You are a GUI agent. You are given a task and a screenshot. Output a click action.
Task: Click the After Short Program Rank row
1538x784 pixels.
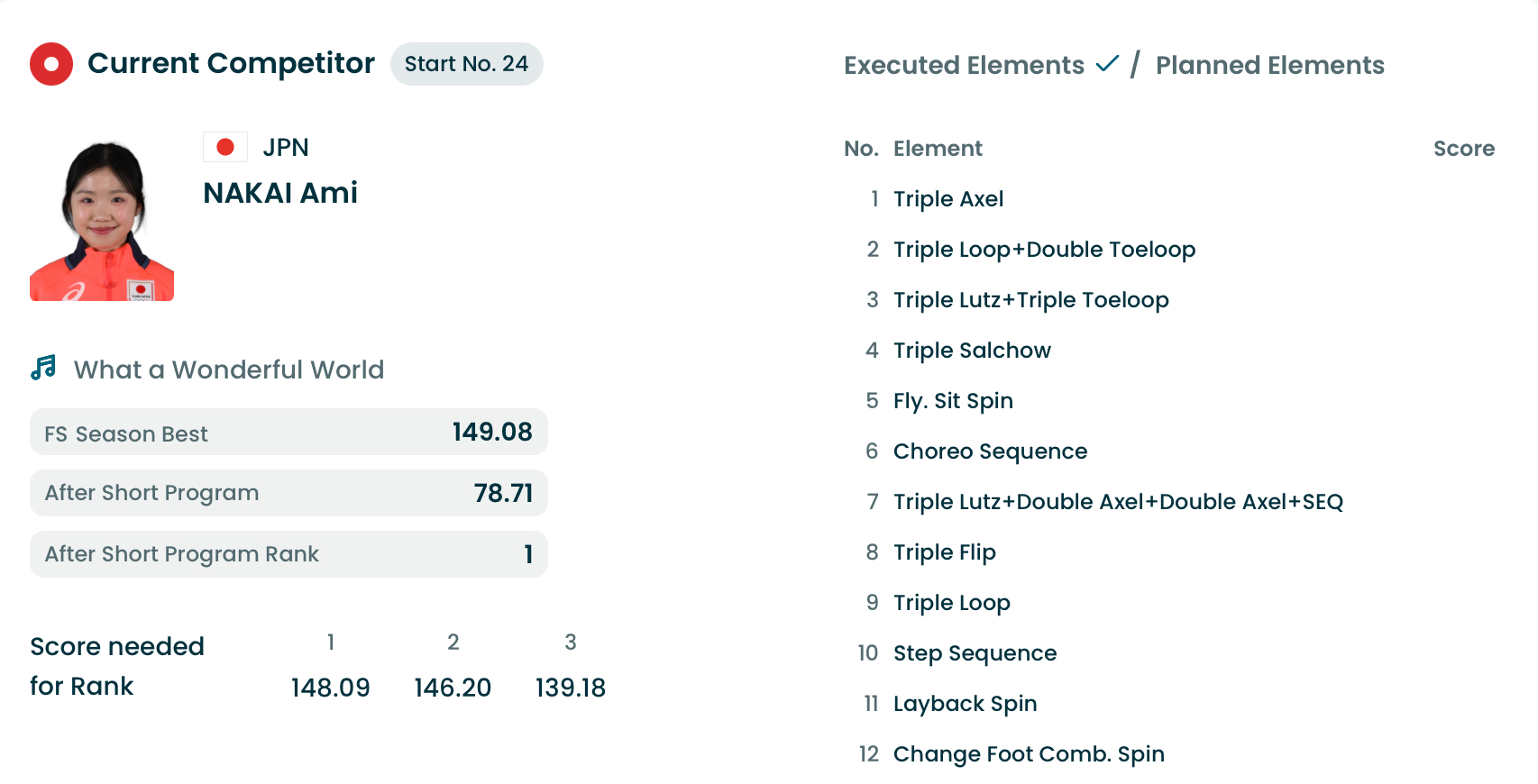tap(288, 554)
